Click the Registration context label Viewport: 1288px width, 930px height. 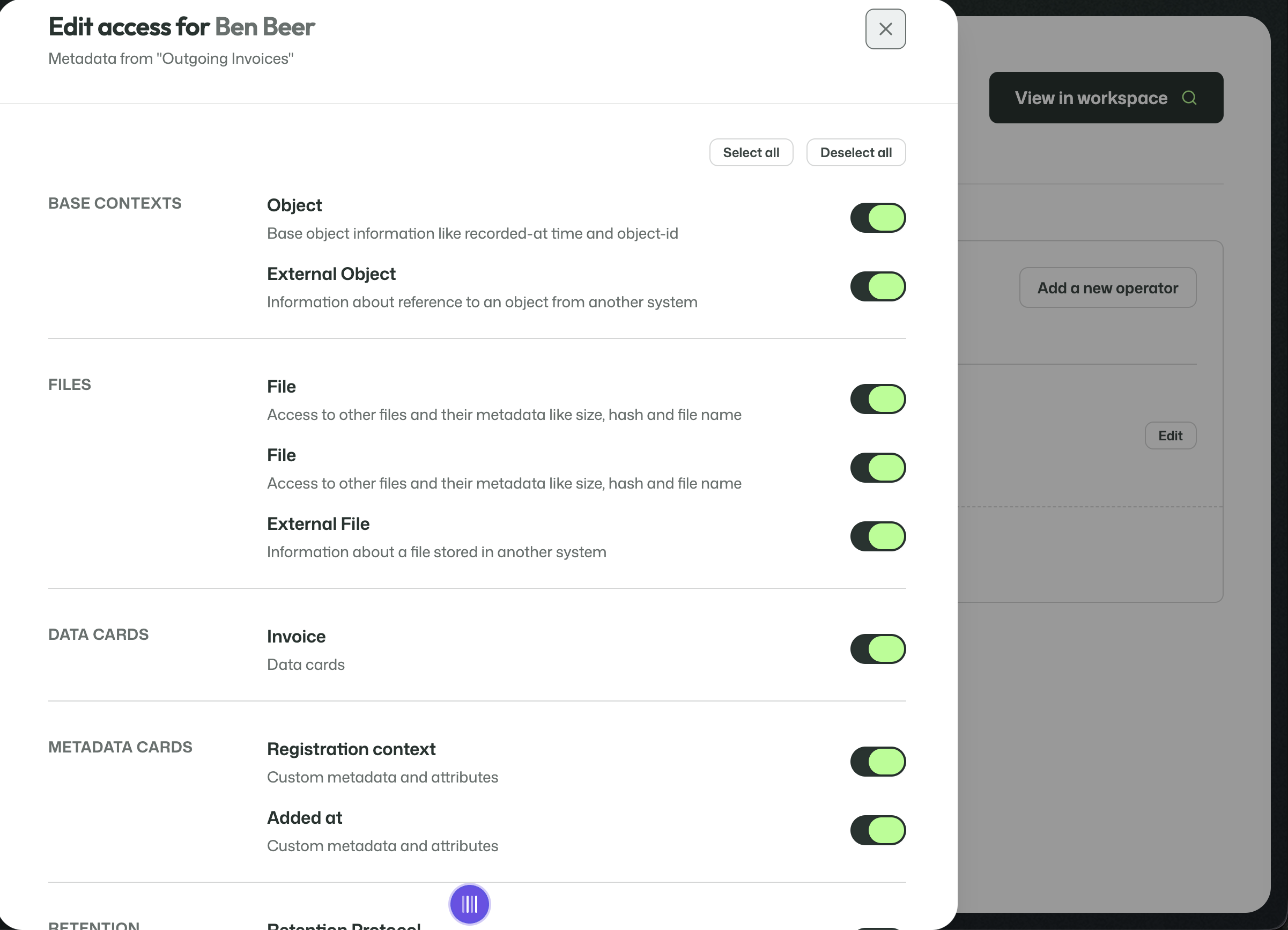(351, 749)
